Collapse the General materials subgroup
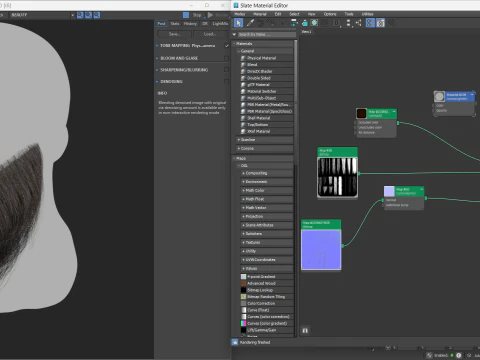This screenshot has width=480, height=360. [x=239, y=51]
